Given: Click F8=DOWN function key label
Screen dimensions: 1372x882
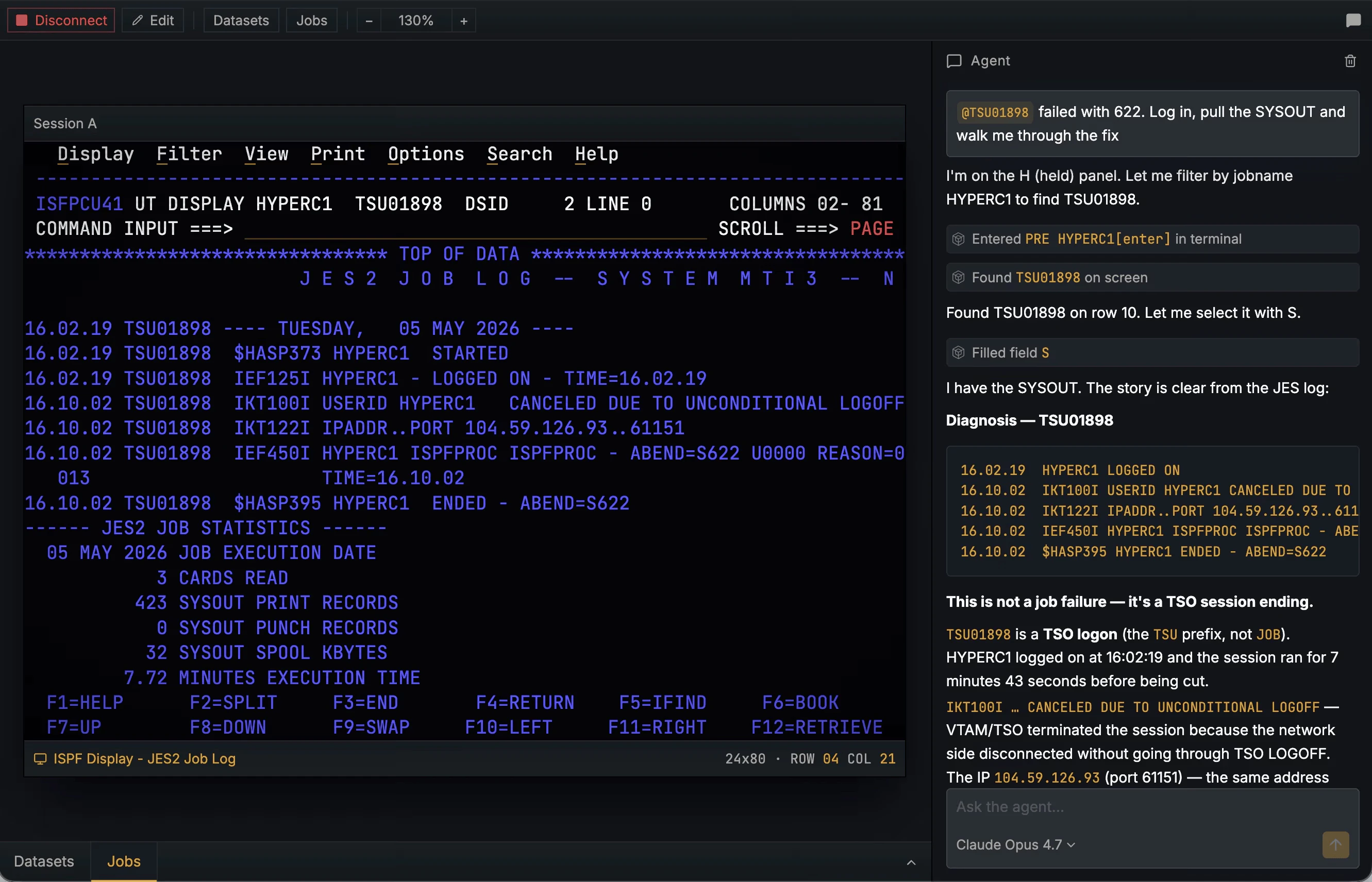Looking at the screenshot, I should tap(228, 727).
